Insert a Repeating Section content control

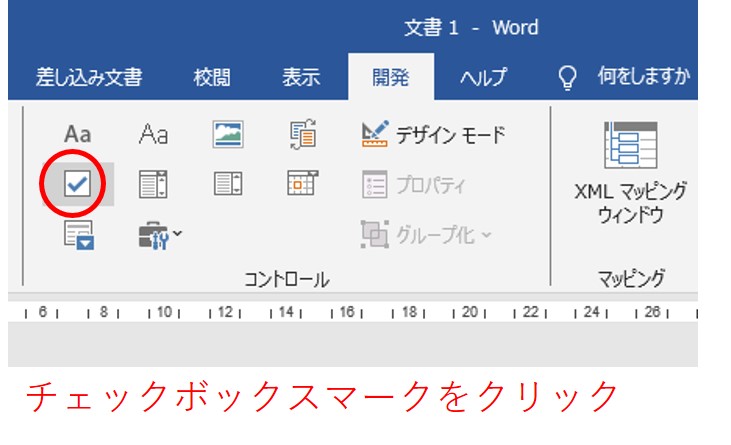point(77,235)
